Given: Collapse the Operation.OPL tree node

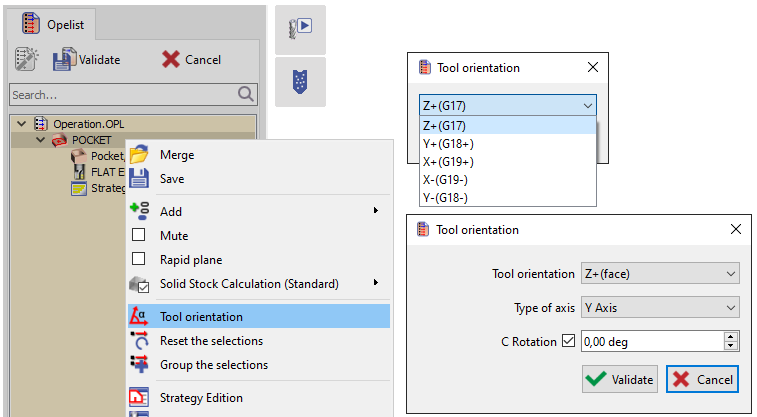Looking at the screenshot, I should point(22,124).
